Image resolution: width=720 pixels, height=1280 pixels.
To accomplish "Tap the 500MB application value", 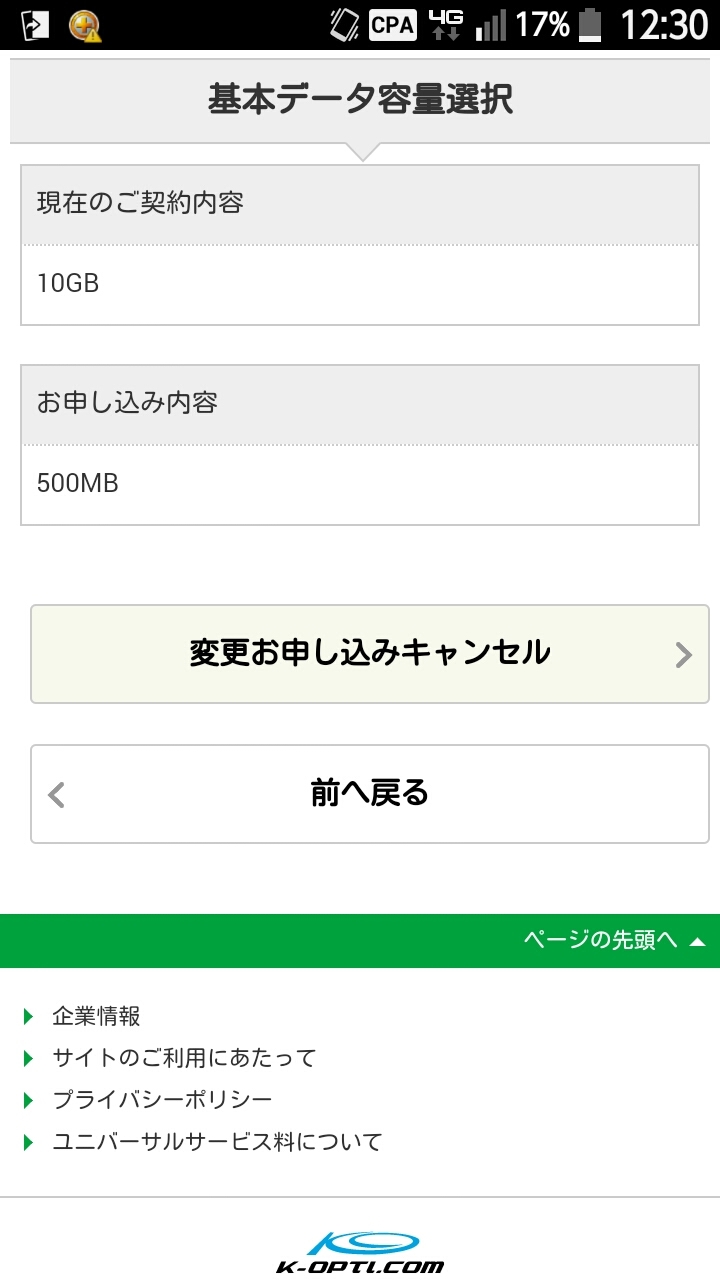I will click(x=78, y=484).
